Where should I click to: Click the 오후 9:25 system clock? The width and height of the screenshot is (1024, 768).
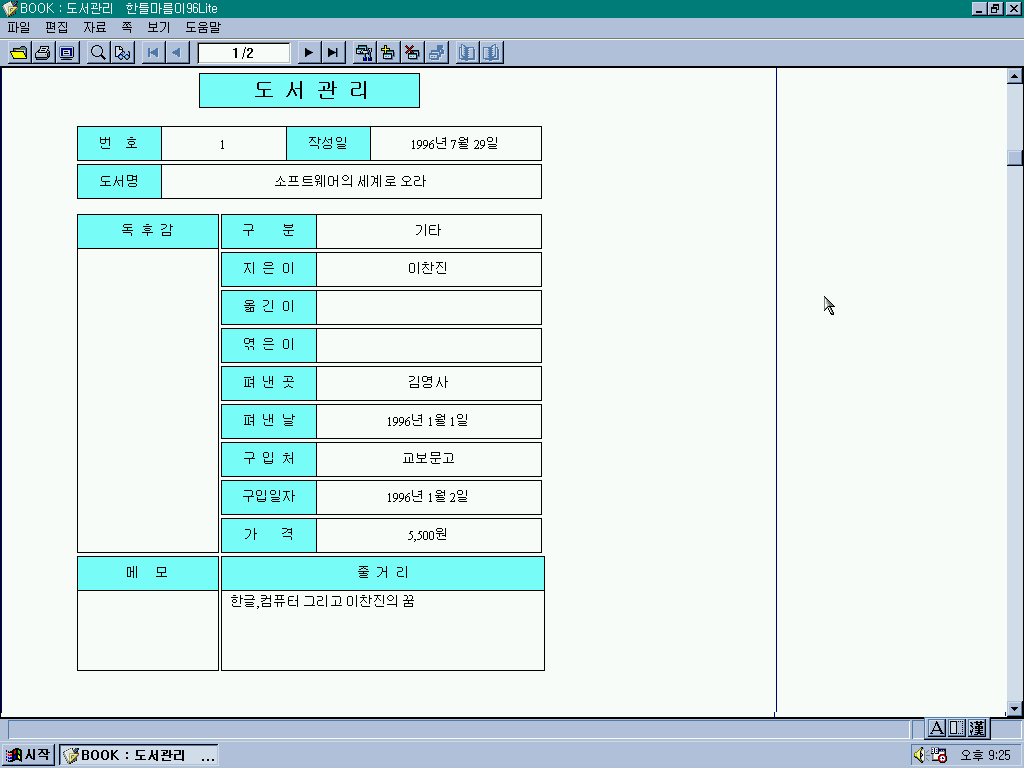tap(985, 756)
